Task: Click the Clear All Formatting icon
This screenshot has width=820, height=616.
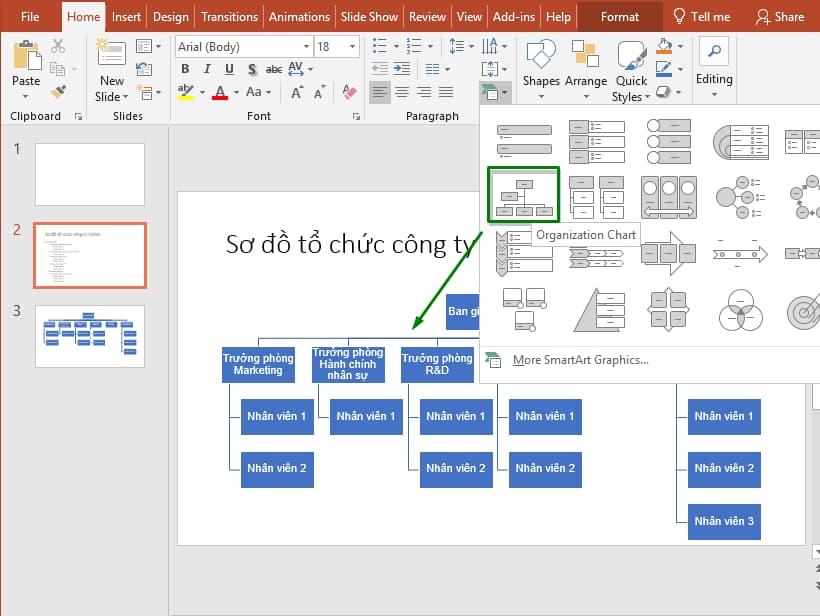Action: (348, 91)
